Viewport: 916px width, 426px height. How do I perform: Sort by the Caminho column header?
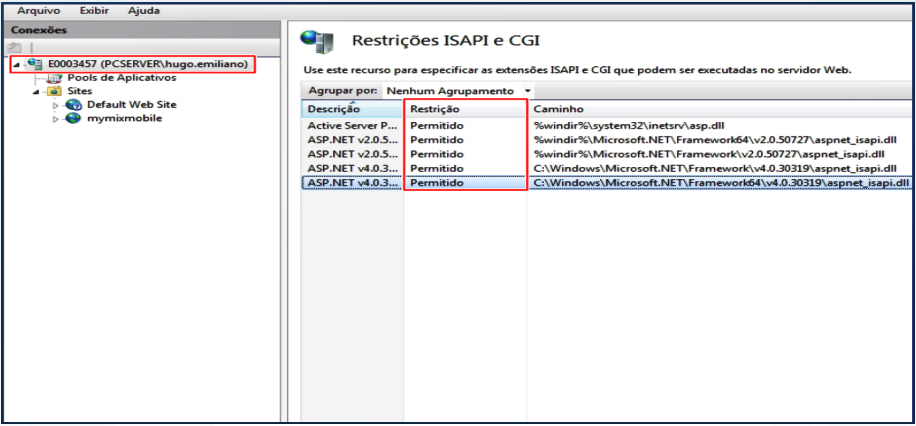point(721,109)
